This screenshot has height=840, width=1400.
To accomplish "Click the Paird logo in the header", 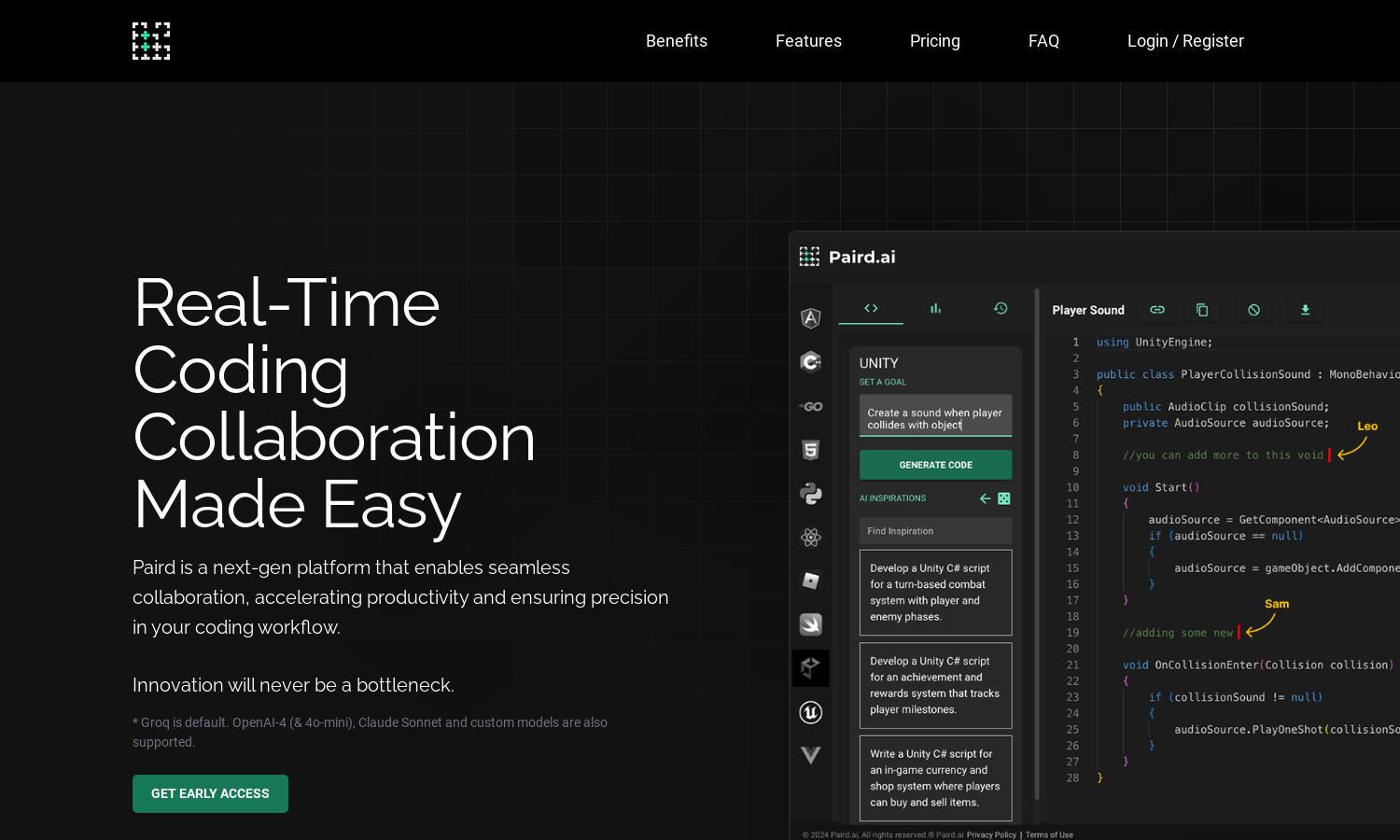I will [151, 41].
